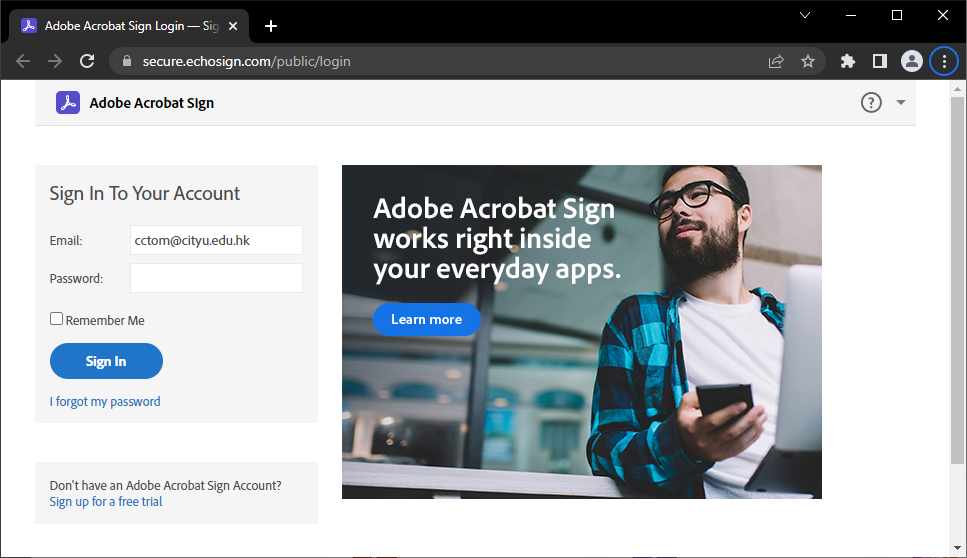Reload the page with the refresh icon

pyautogui.click(x=87, y=61)
